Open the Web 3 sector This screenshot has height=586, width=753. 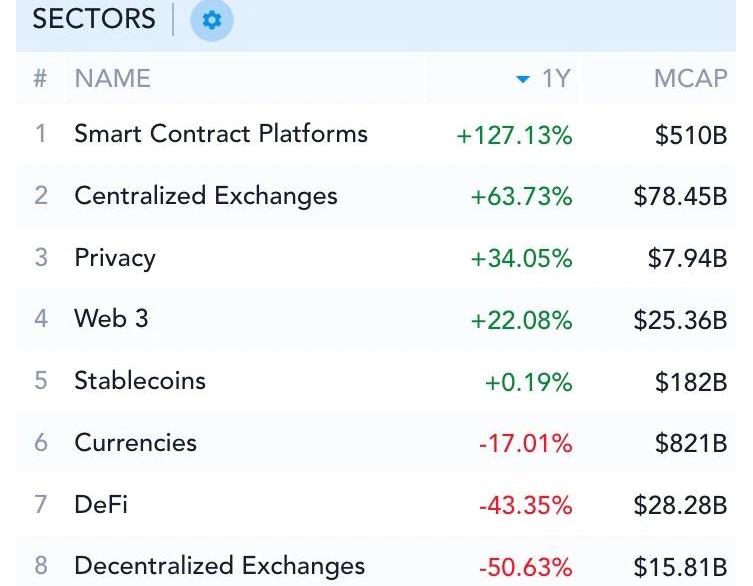point(111,319)
